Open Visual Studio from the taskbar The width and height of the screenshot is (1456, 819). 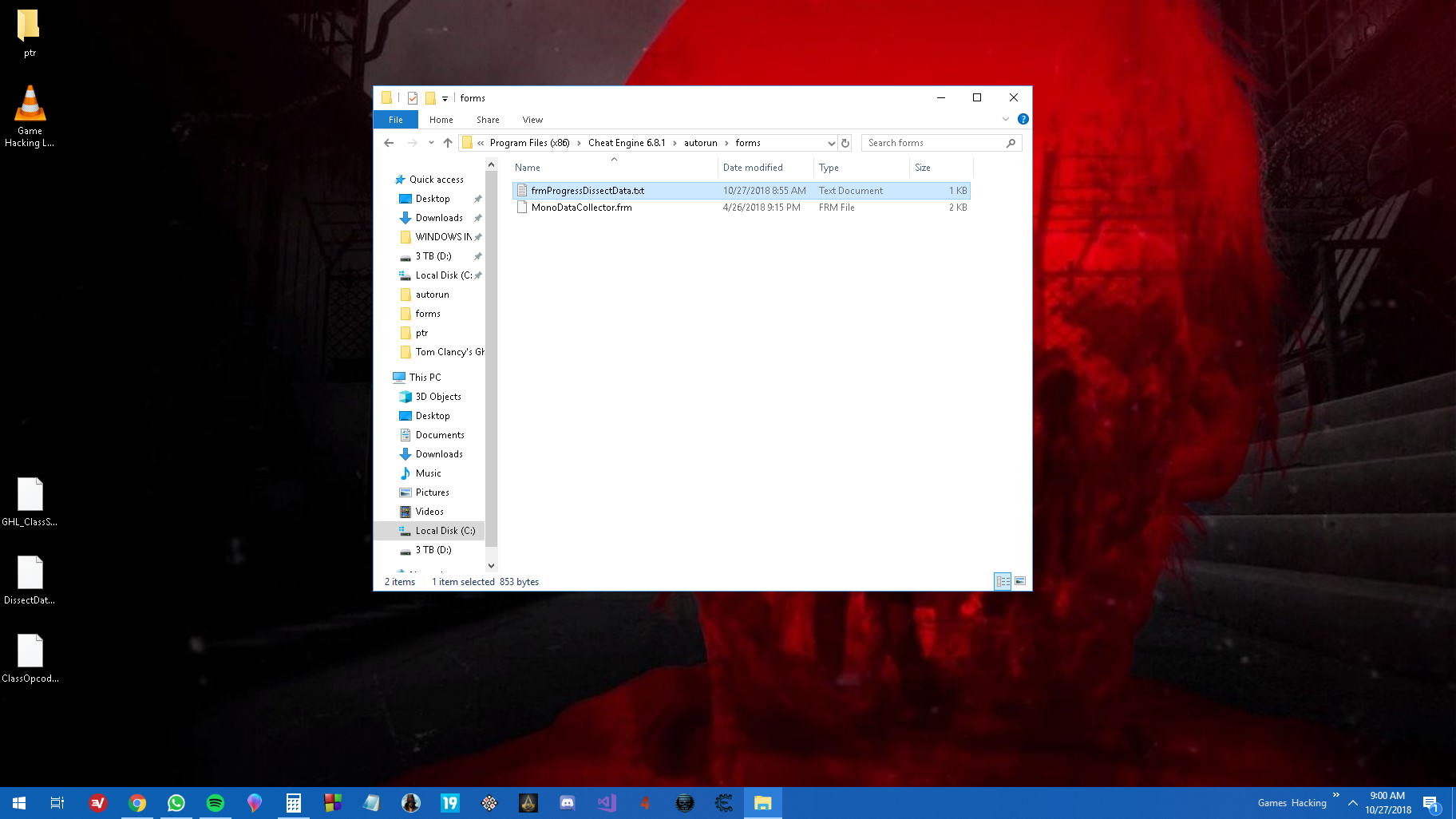(x=607, y=803)
